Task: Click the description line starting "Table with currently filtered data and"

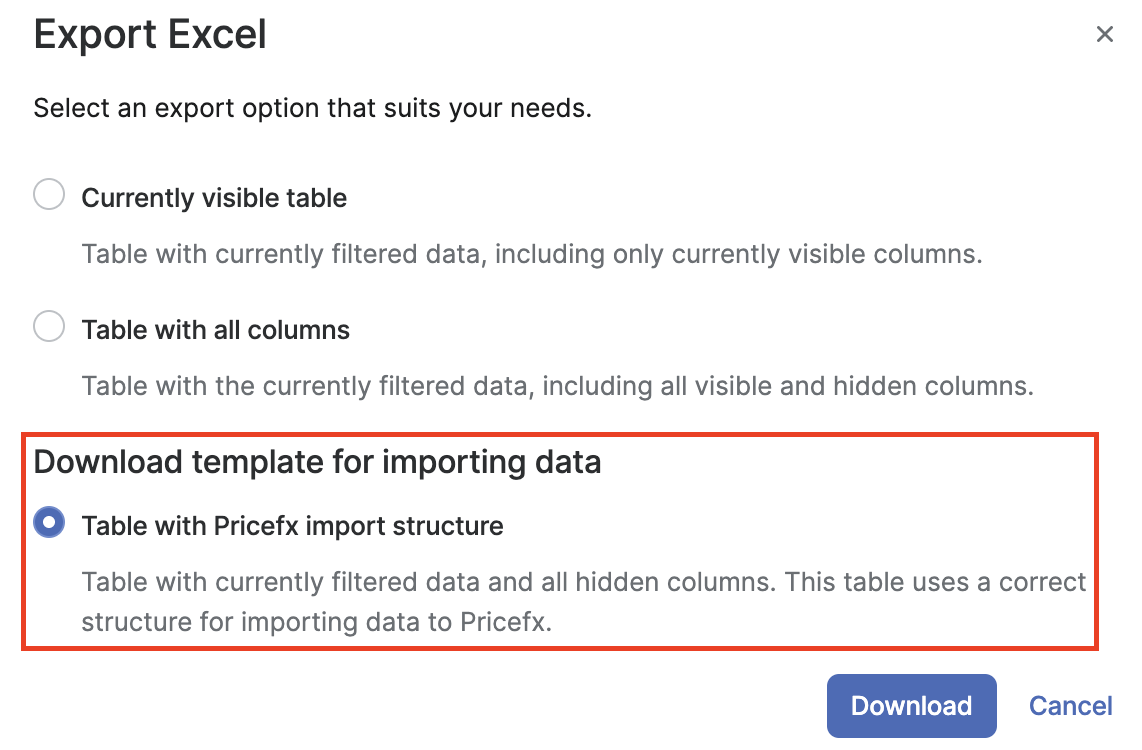Action: (430, 582)
